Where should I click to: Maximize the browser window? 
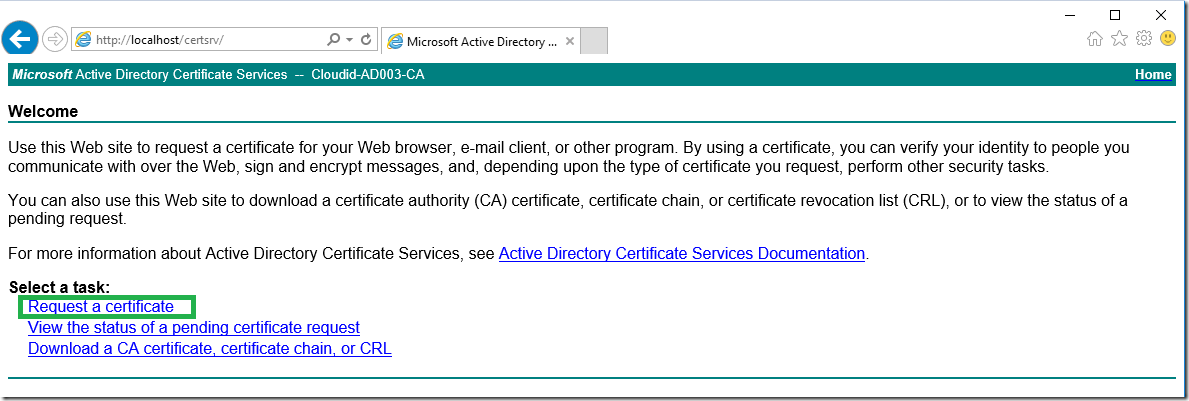point(1115,14)
